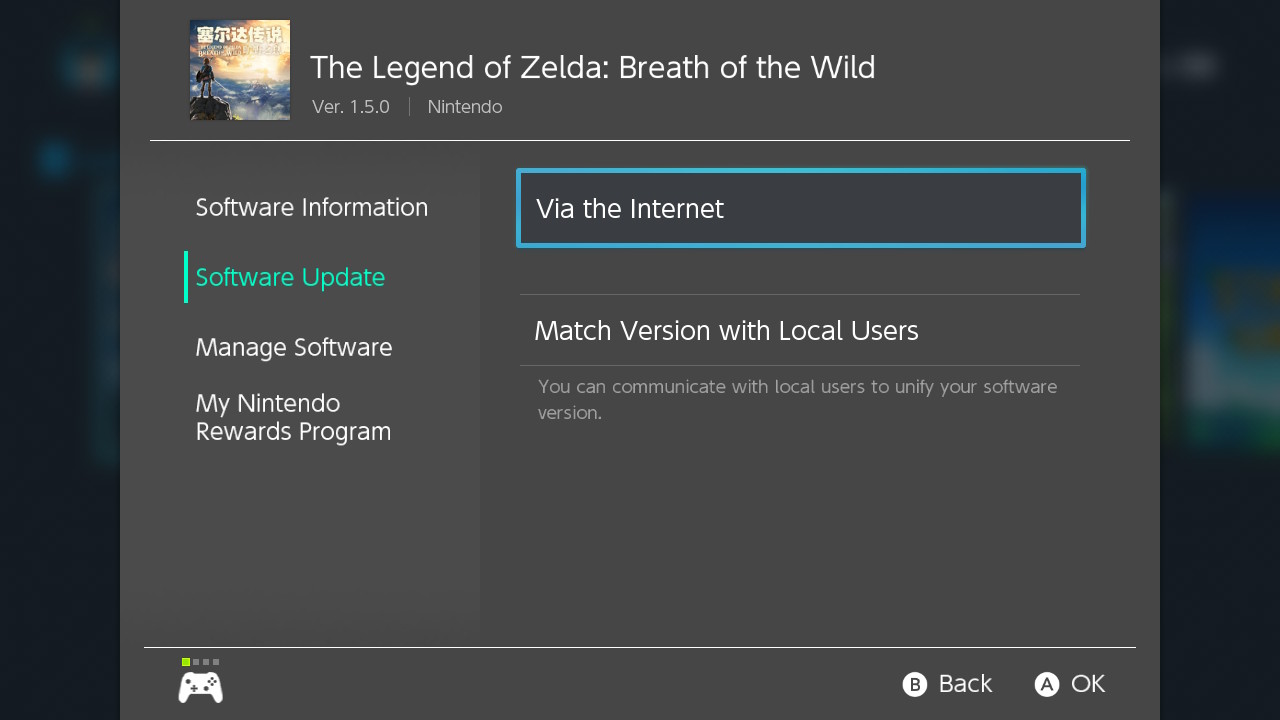Open the Manage Software section
The image size is (1280, 720).
[293, 347]
